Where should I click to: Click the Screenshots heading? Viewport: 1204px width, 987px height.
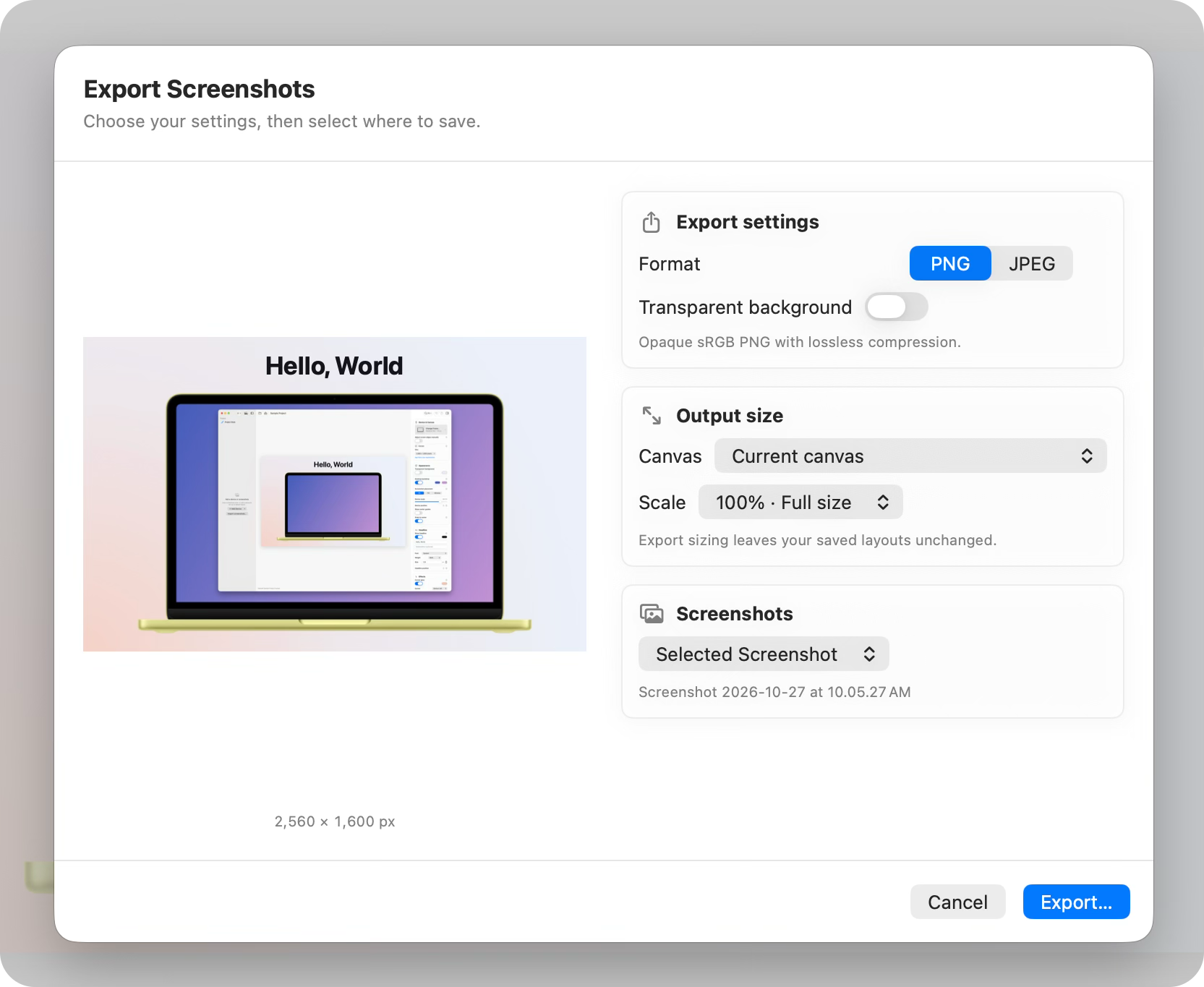point(735,614)
